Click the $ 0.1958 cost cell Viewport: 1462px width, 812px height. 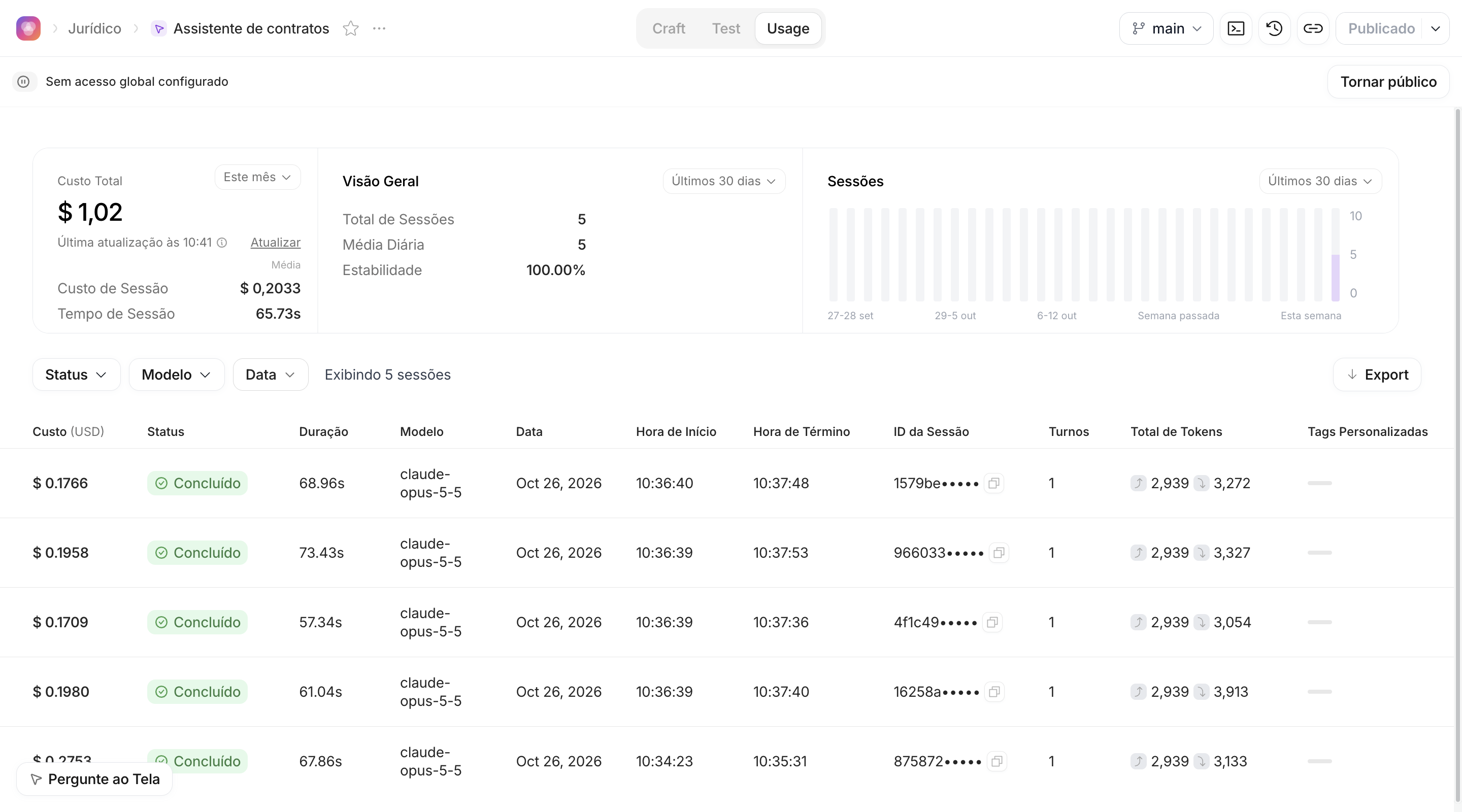(61, 553)
